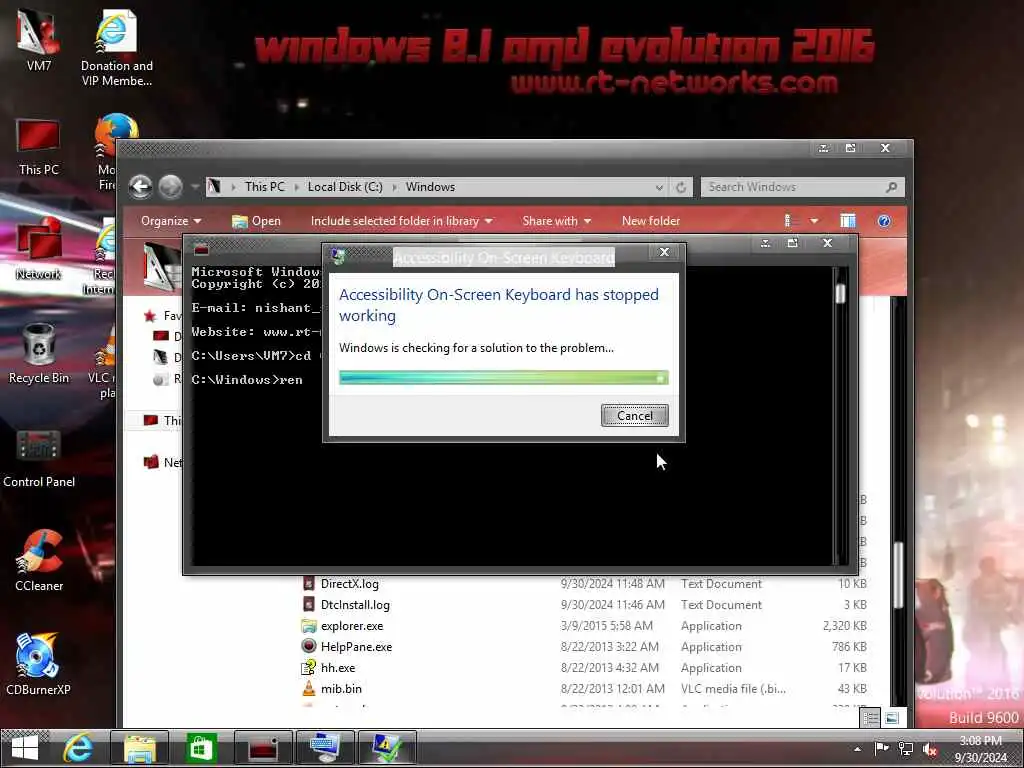The height and width of the screenshot is (768, 1024).
Task: Click the Action Center flag tray icon
Action: [881, 748]
